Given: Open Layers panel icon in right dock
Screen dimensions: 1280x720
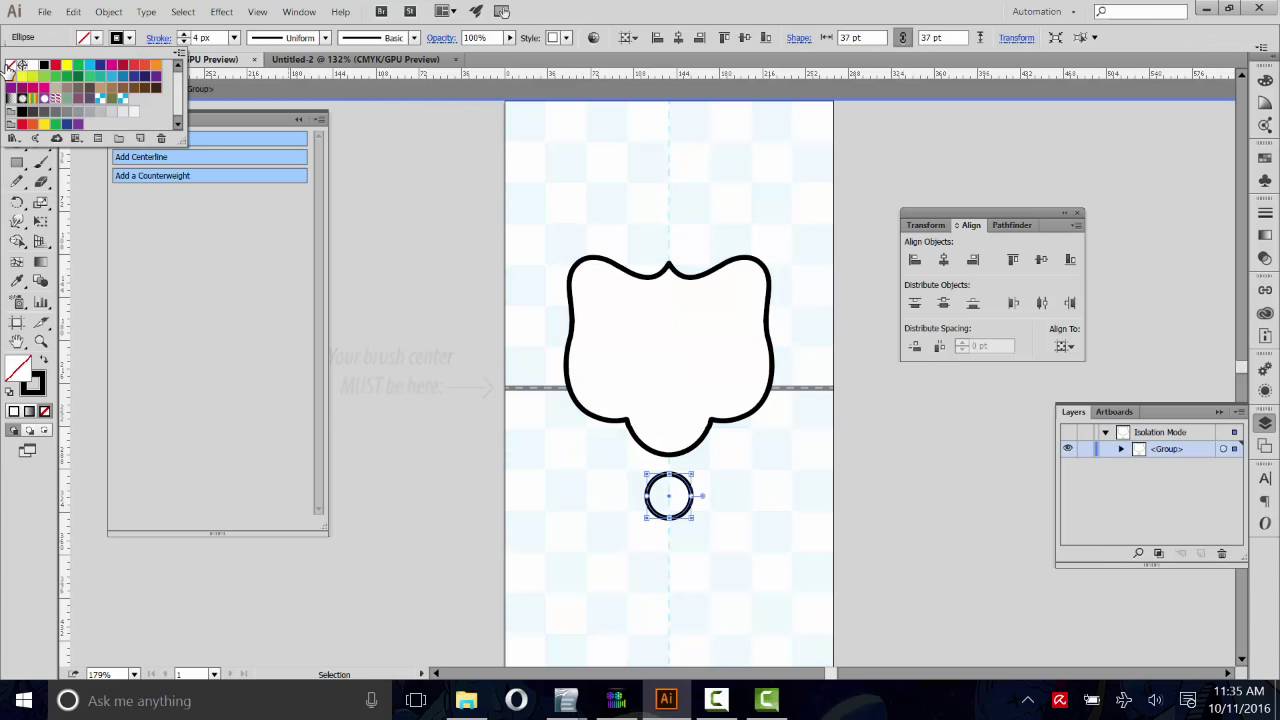Looking at the screenshot, I should (x=1266, y=423).
